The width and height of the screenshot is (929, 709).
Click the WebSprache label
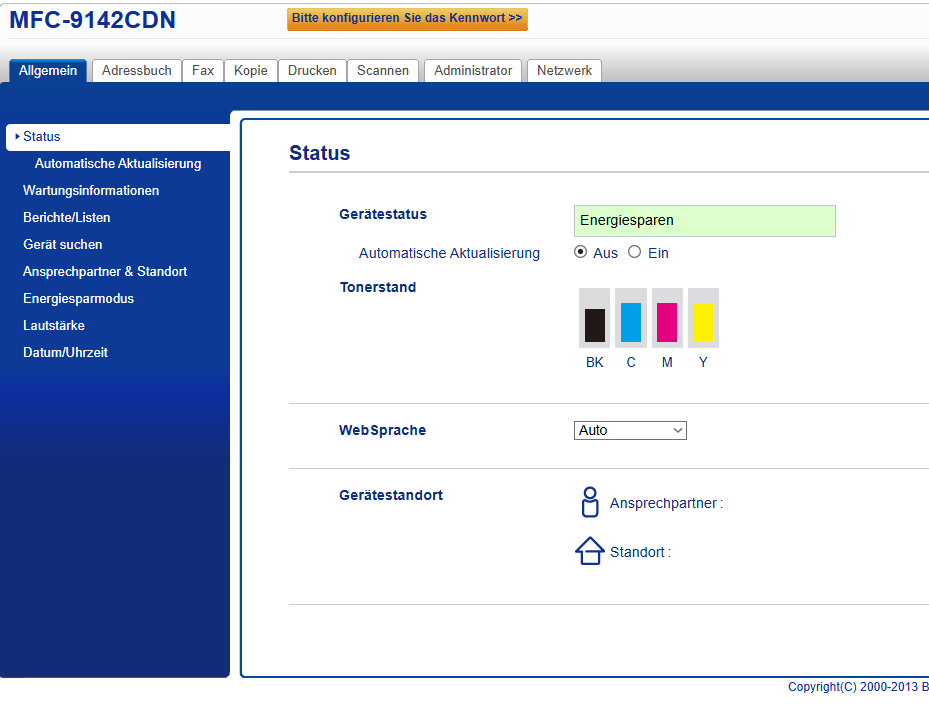point(382,431)
